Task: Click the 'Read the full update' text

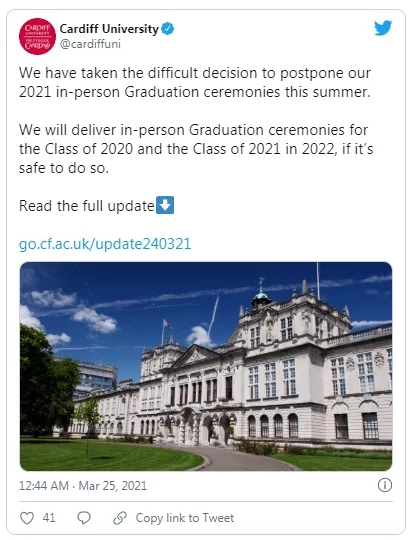Action: click(86, 206)
